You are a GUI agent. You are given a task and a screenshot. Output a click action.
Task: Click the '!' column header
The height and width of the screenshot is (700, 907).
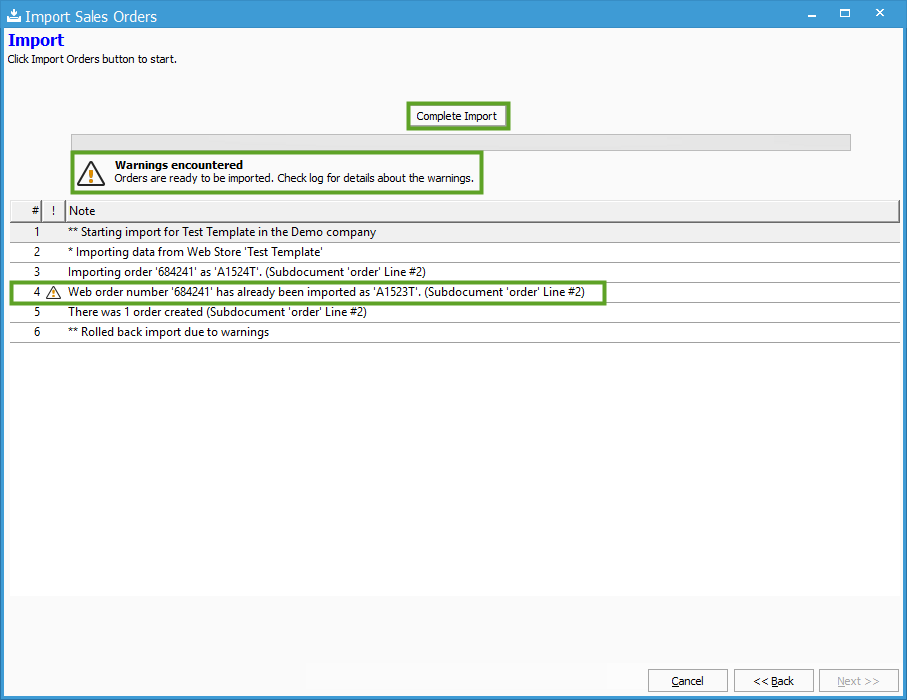53,211
